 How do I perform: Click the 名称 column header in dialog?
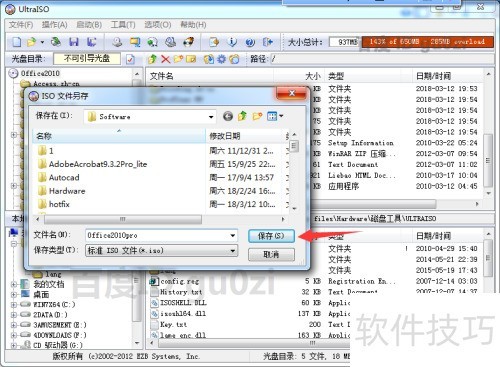(119, 136)
